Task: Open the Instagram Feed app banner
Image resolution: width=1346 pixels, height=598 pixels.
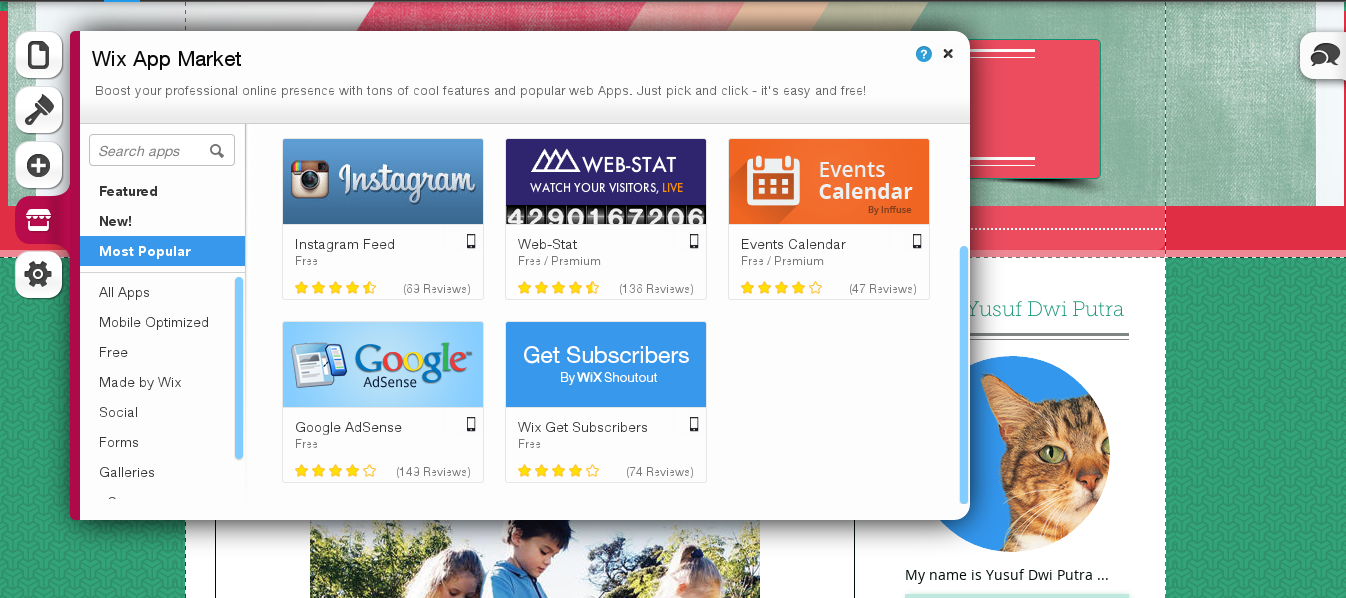Action: point(383,181)
